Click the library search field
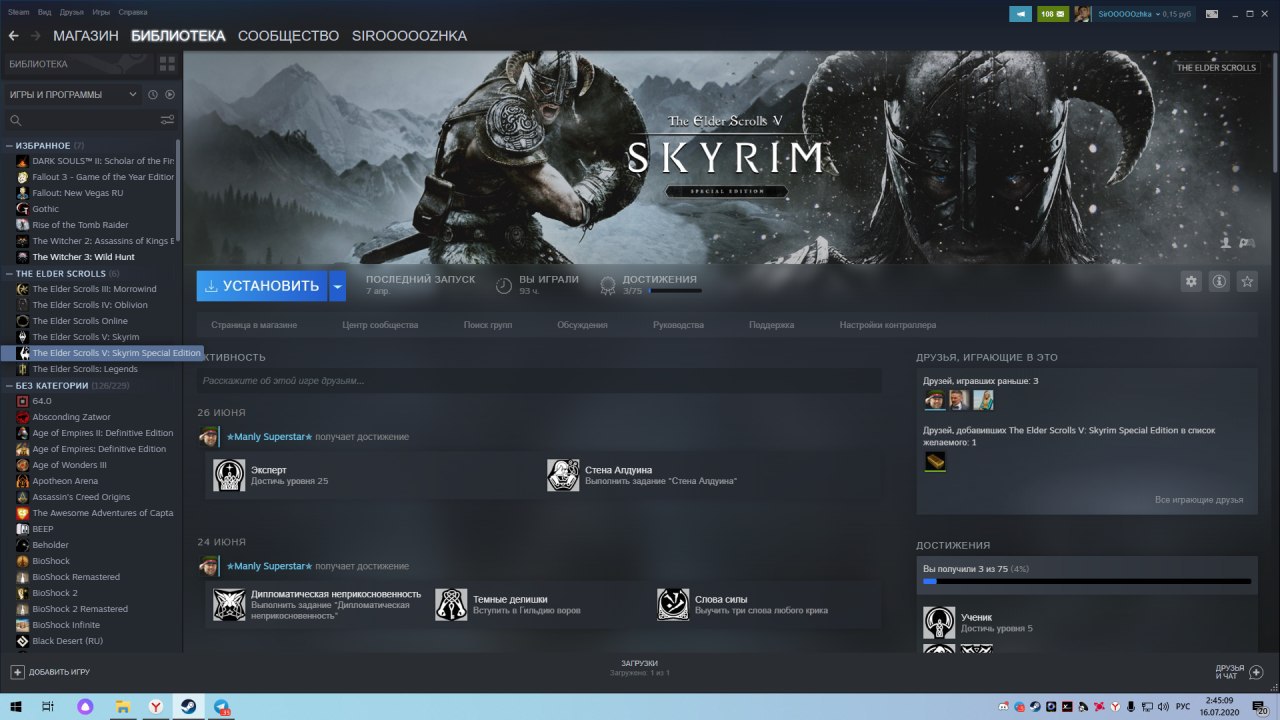The width and height of the screenshot is (1280, 720). [82, 120]
